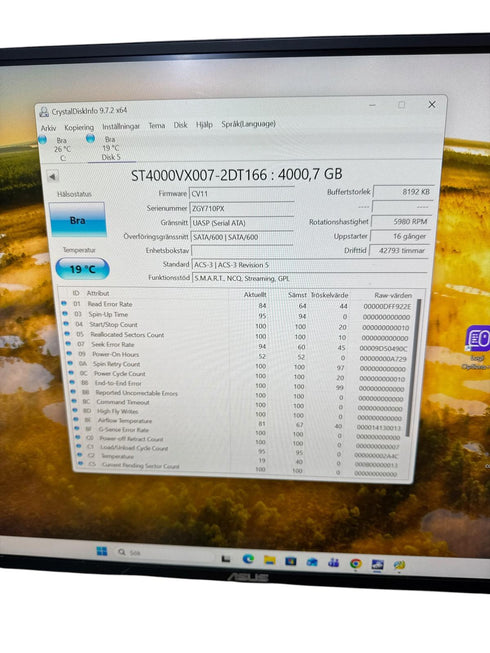Click the Attribut column header
This screenshot has width=490, height=653.
(98, 293)
